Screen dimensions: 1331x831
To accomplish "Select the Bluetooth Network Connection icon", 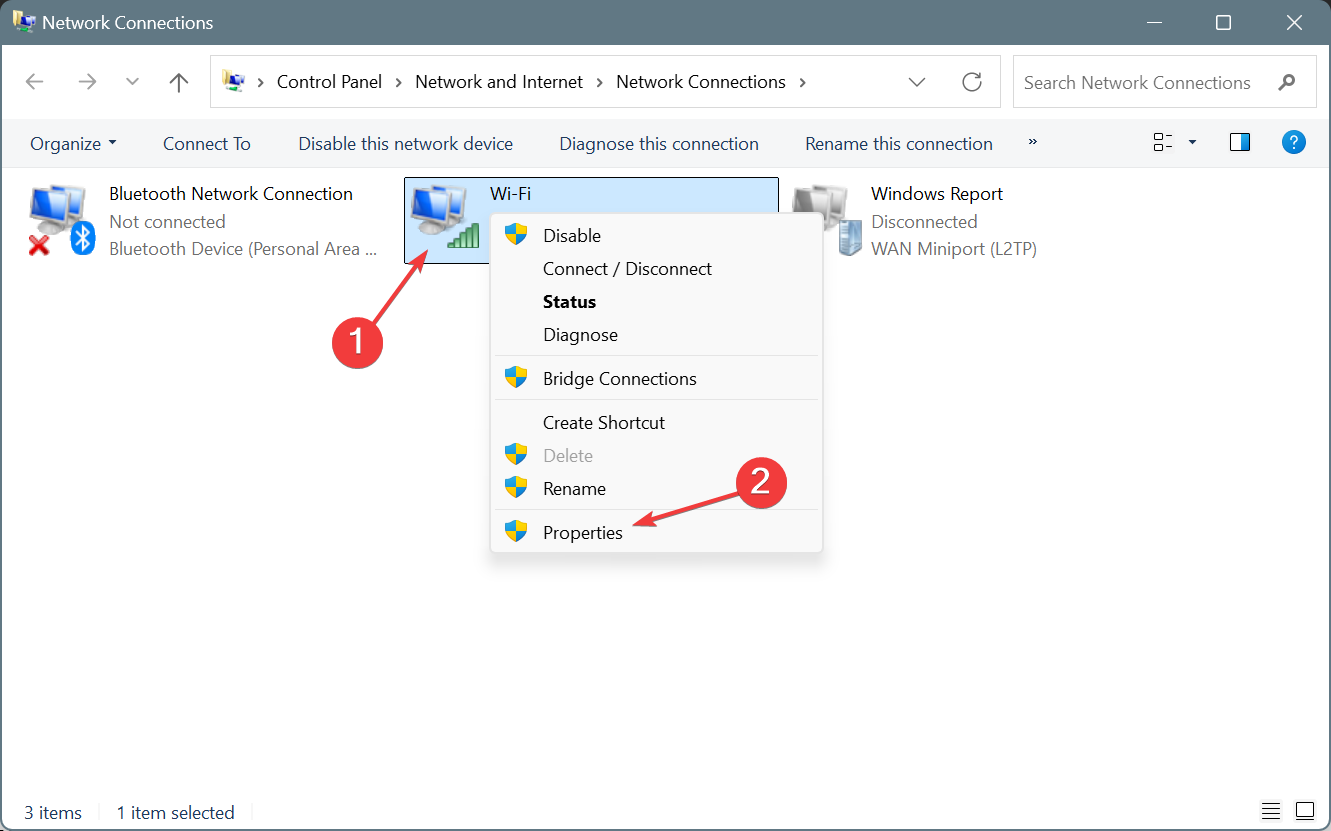I will click(x=60, y=221).
